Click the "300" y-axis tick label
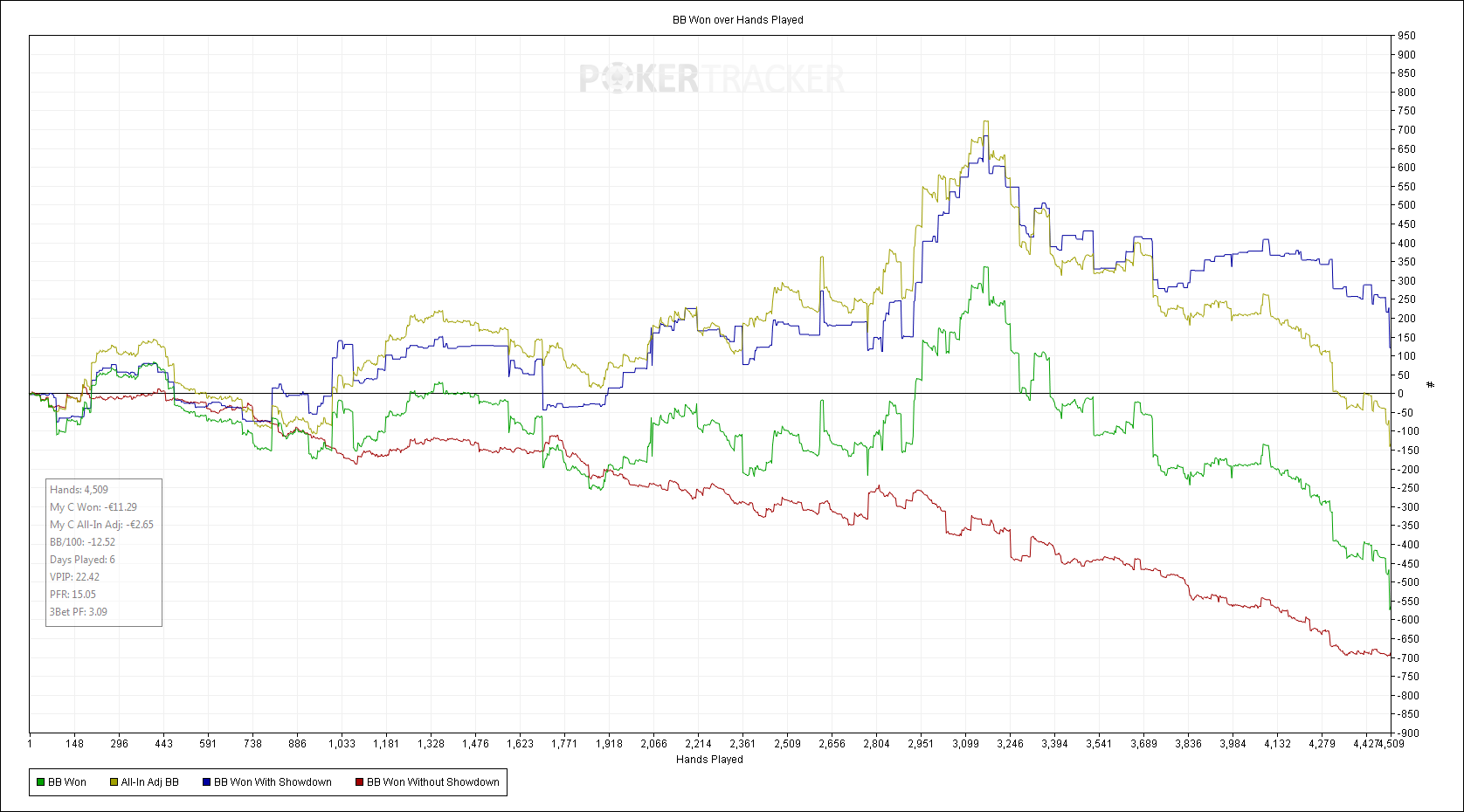The image size is (1464, 812). tap(1406, 281)
